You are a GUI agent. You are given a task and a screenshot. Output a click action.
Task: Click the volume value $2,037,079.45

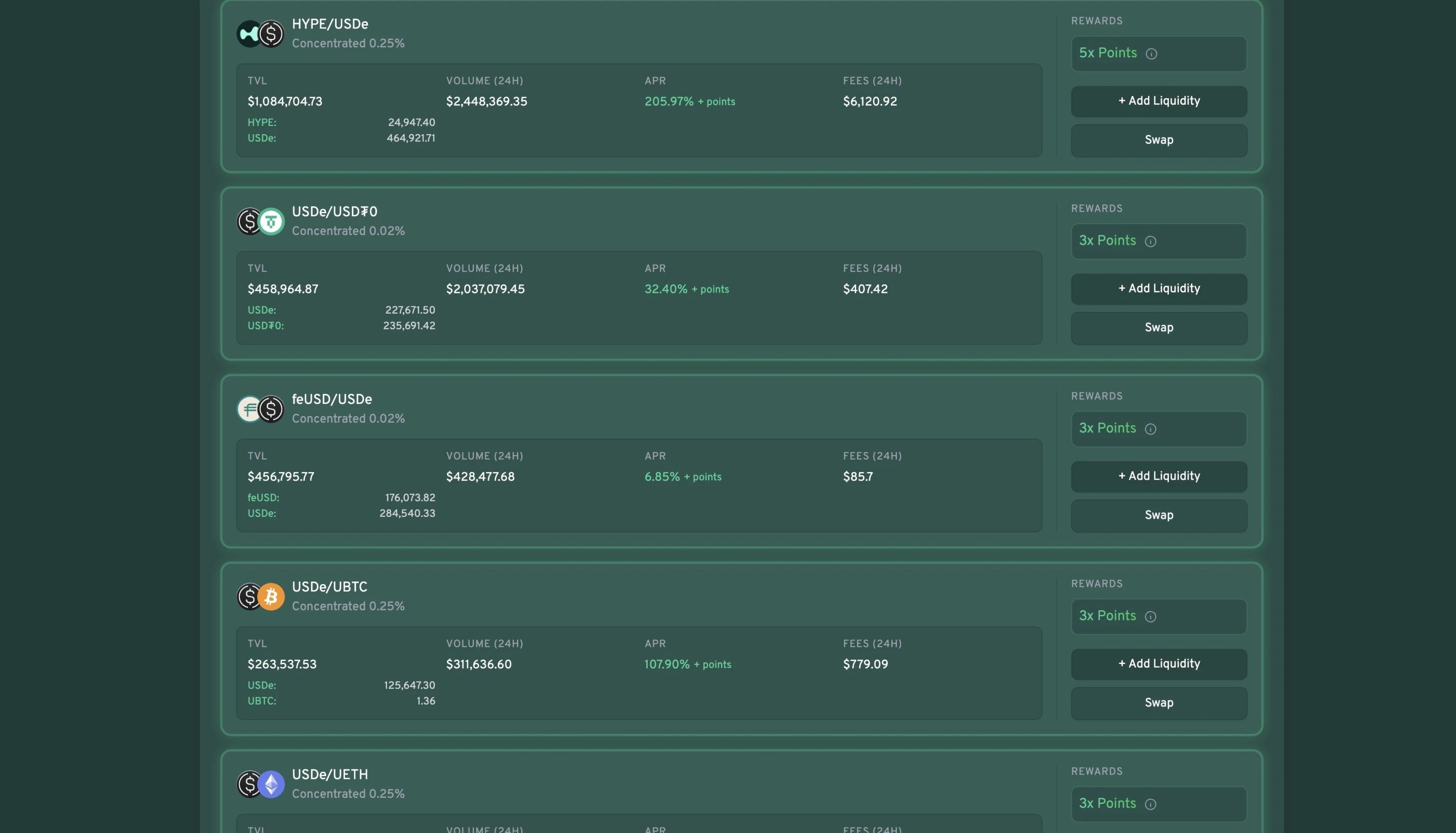485,290
